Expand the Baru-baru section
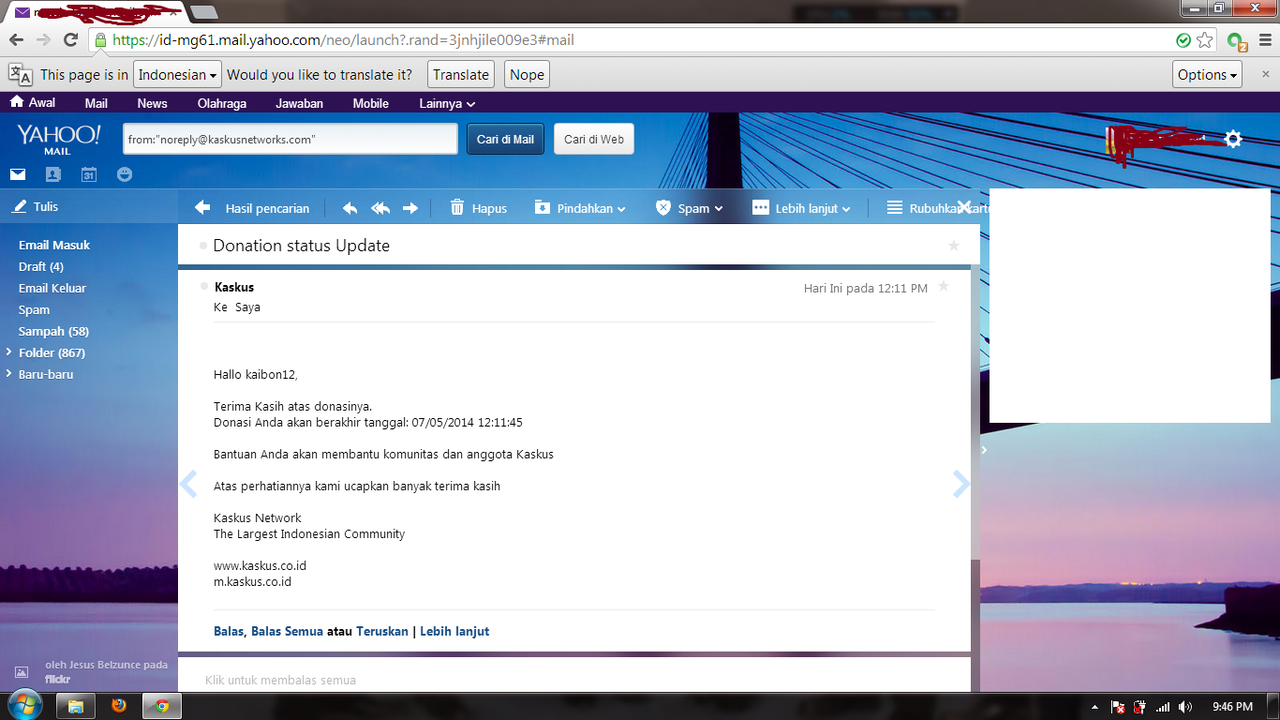Screen dimensions: 1280x720 [9, 374]
